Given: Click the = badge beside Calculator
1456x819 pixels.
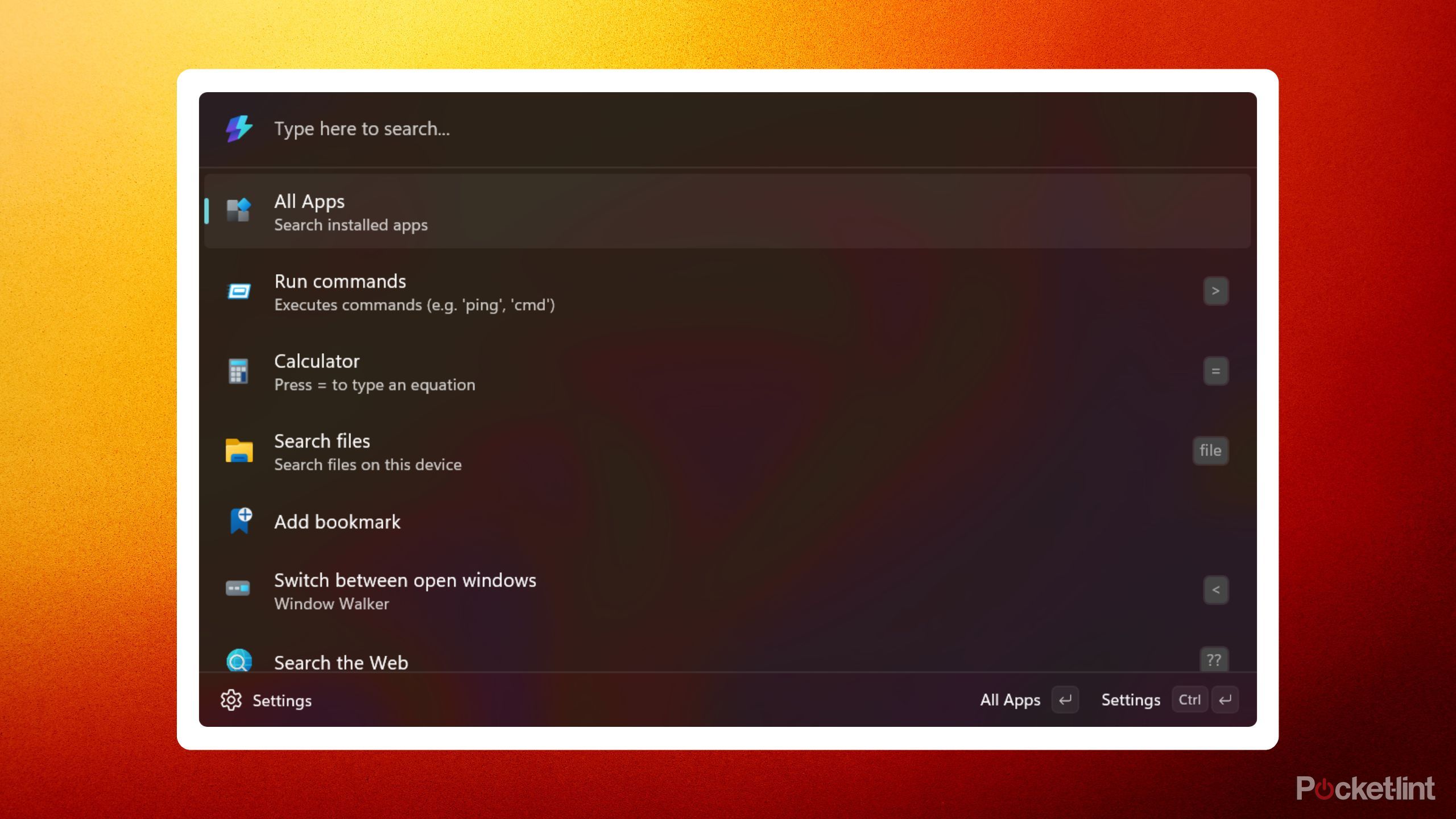Looking at the screenshot, I should pos(1216,371).
